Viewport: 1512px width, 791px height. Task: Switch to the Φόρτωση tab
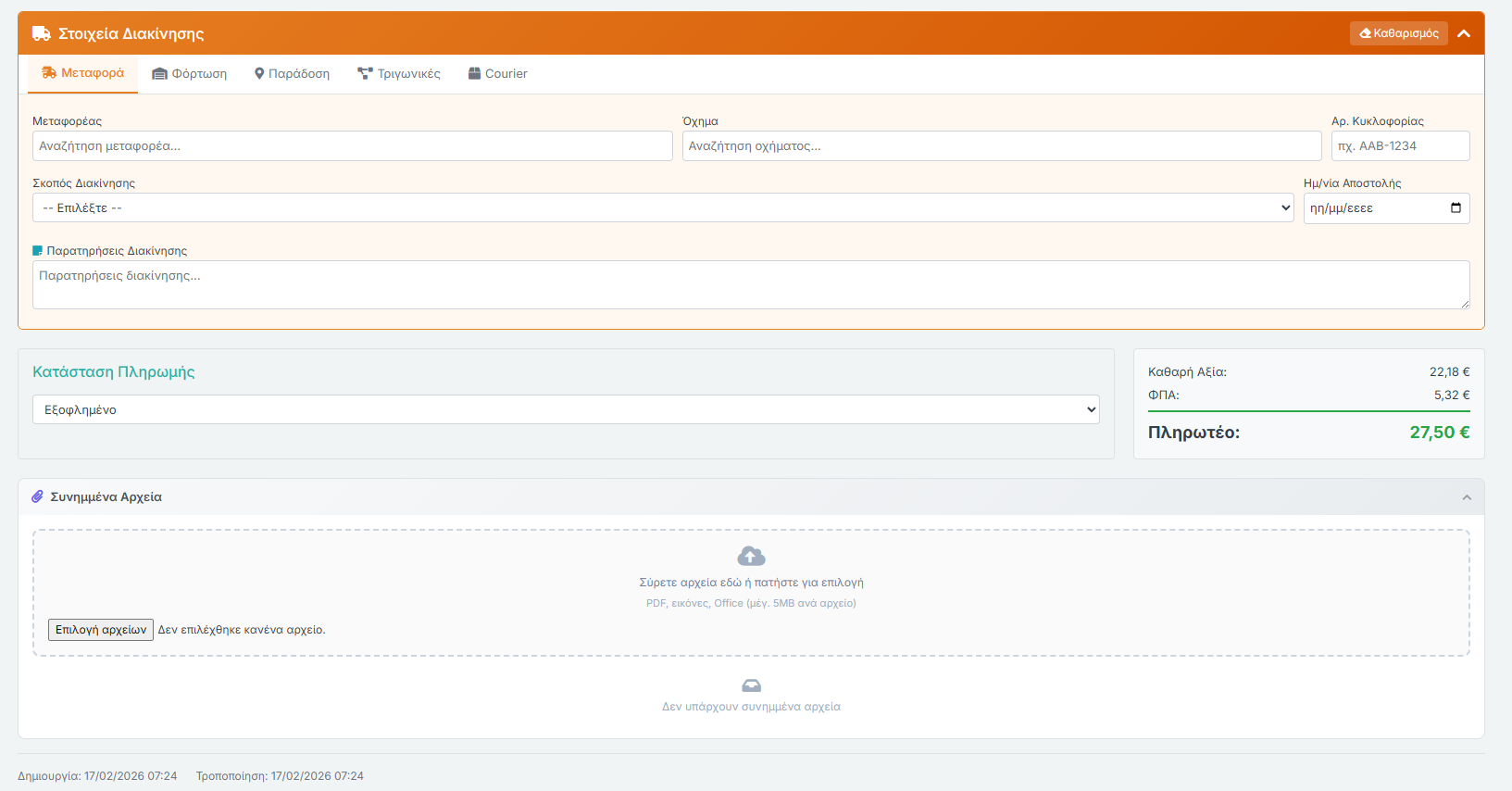[190, 74]
